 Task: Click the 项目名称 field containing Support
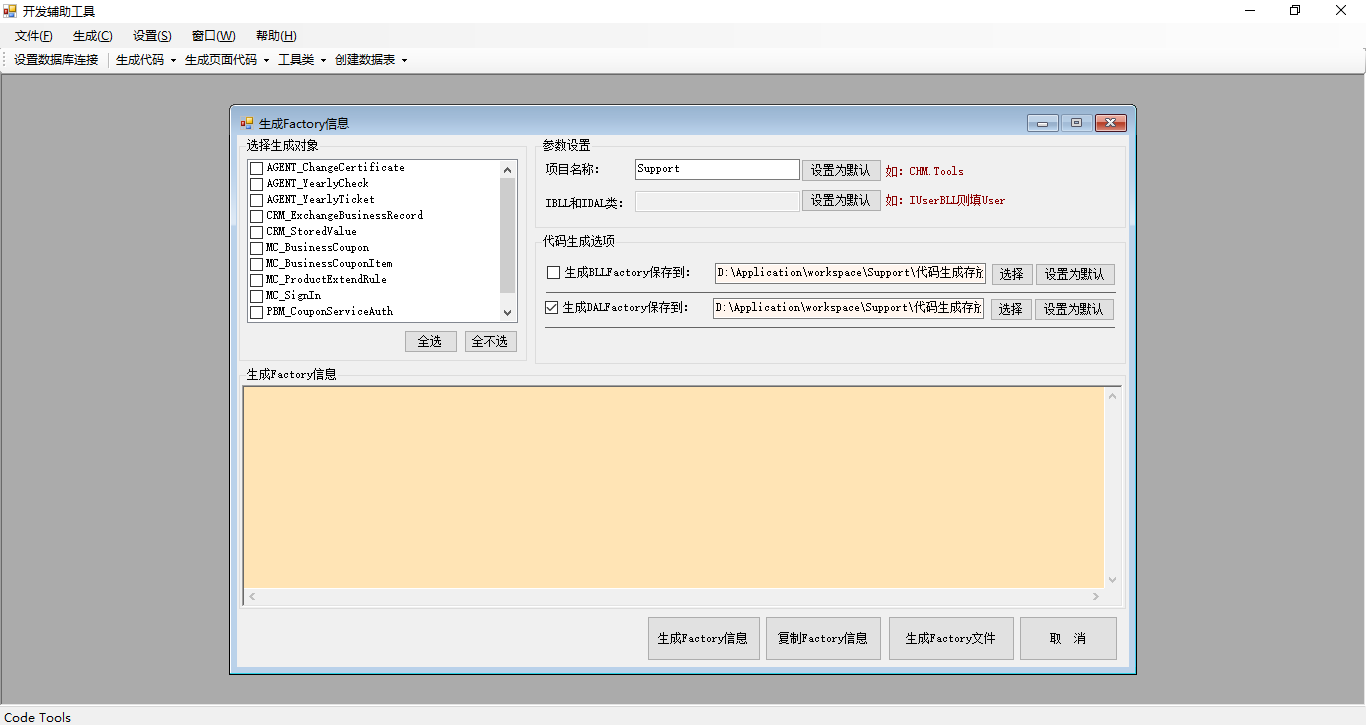point(717,170)
